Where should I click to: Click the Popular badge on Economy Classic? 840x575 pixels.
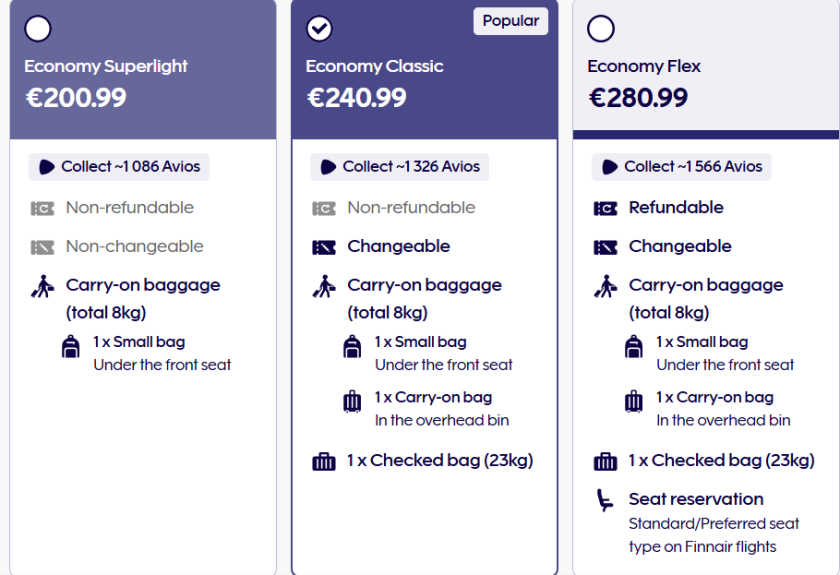pyautogui.click(x=510, y=21)
